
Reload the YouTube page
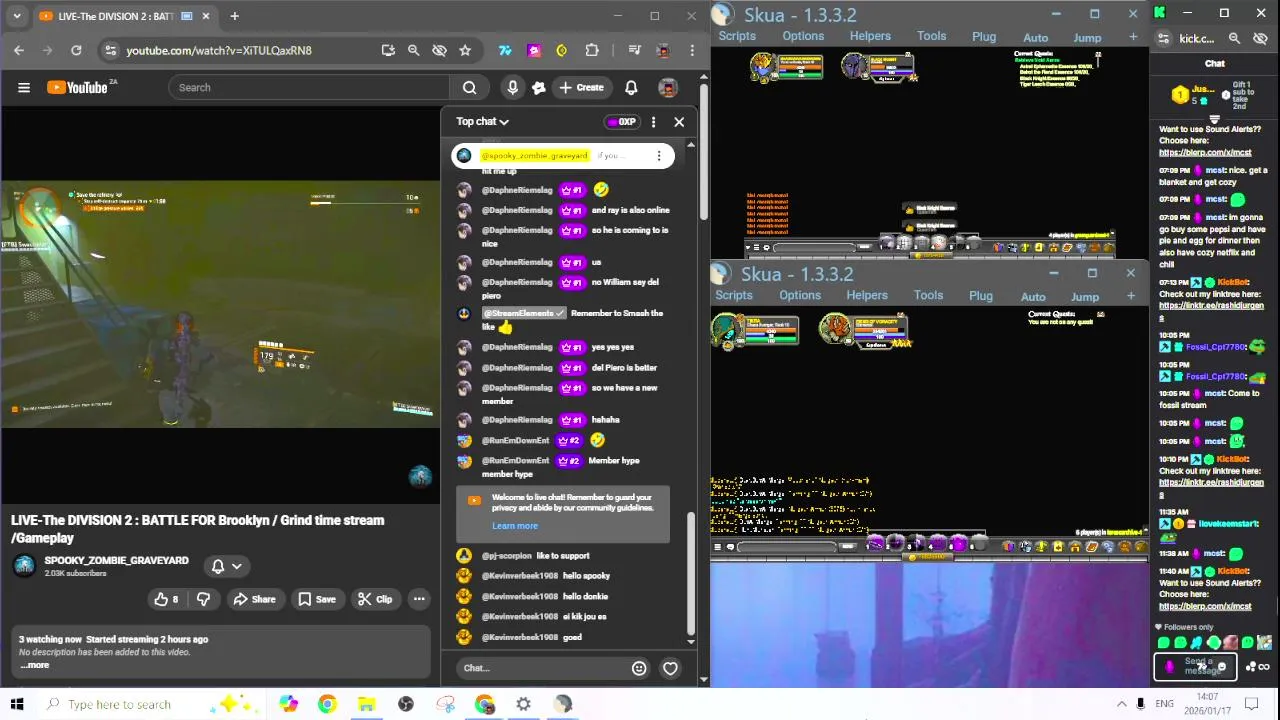click(76, 50)
